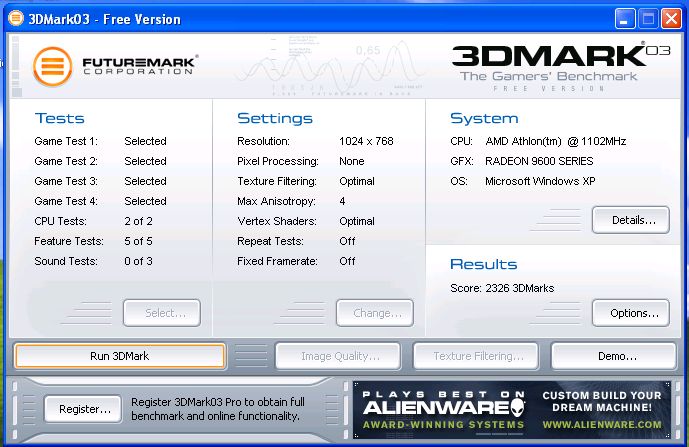The image size is (689, 447).
Task: Click the Fixed Framerate value Off
Action: click(x=347, y=261)
